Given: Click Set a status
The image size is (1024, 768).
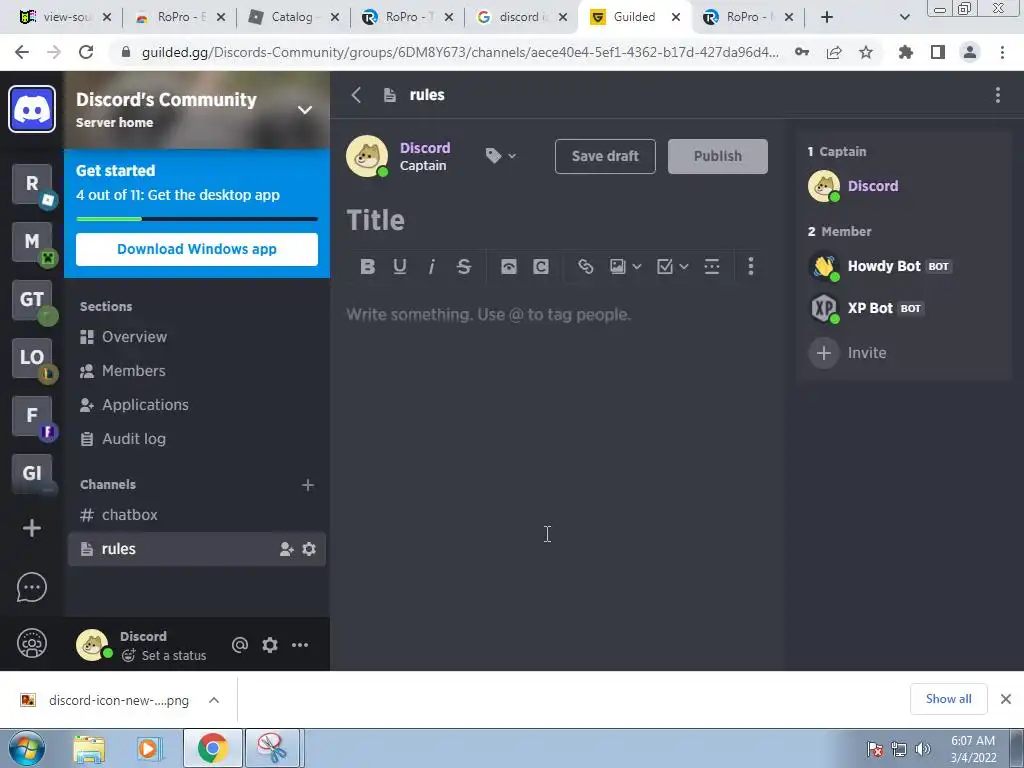Looking at the screenshot, I should click(x=164, y=656).
